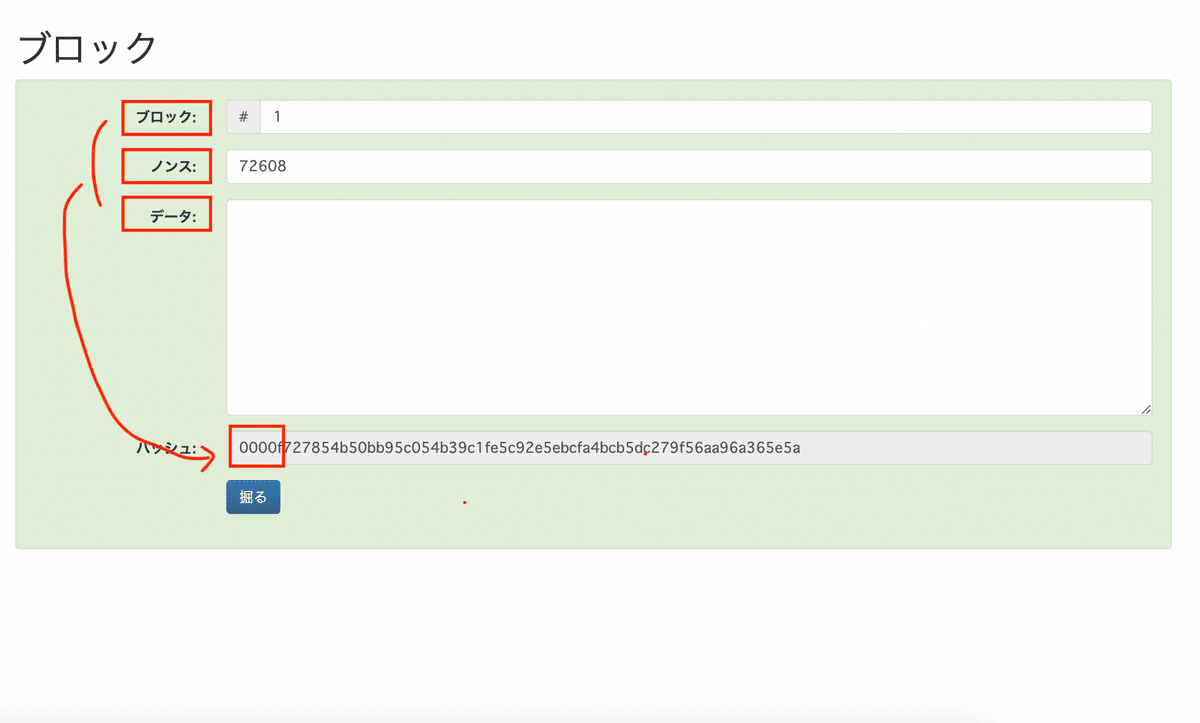Grab the data text area resize handle
Viewport: 1200px width, 723px height.
[1146, 409]
